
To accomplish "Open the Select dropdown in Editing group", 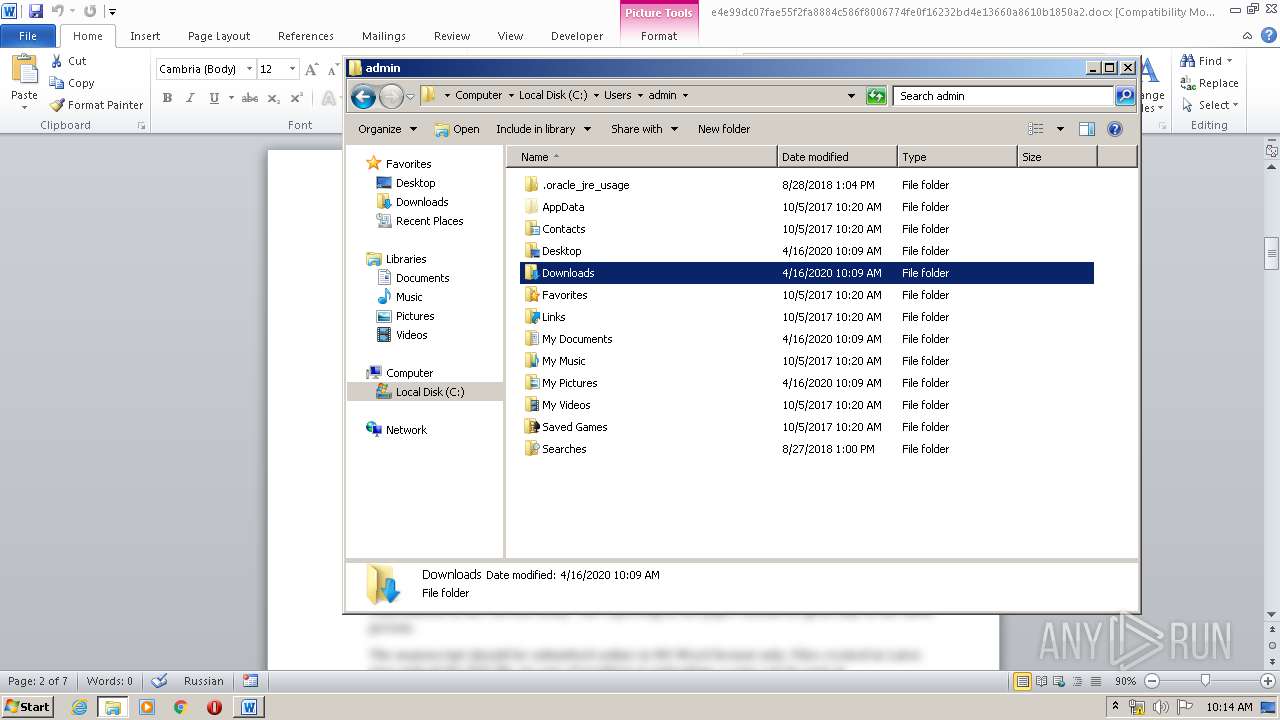I will (1209, 105).
